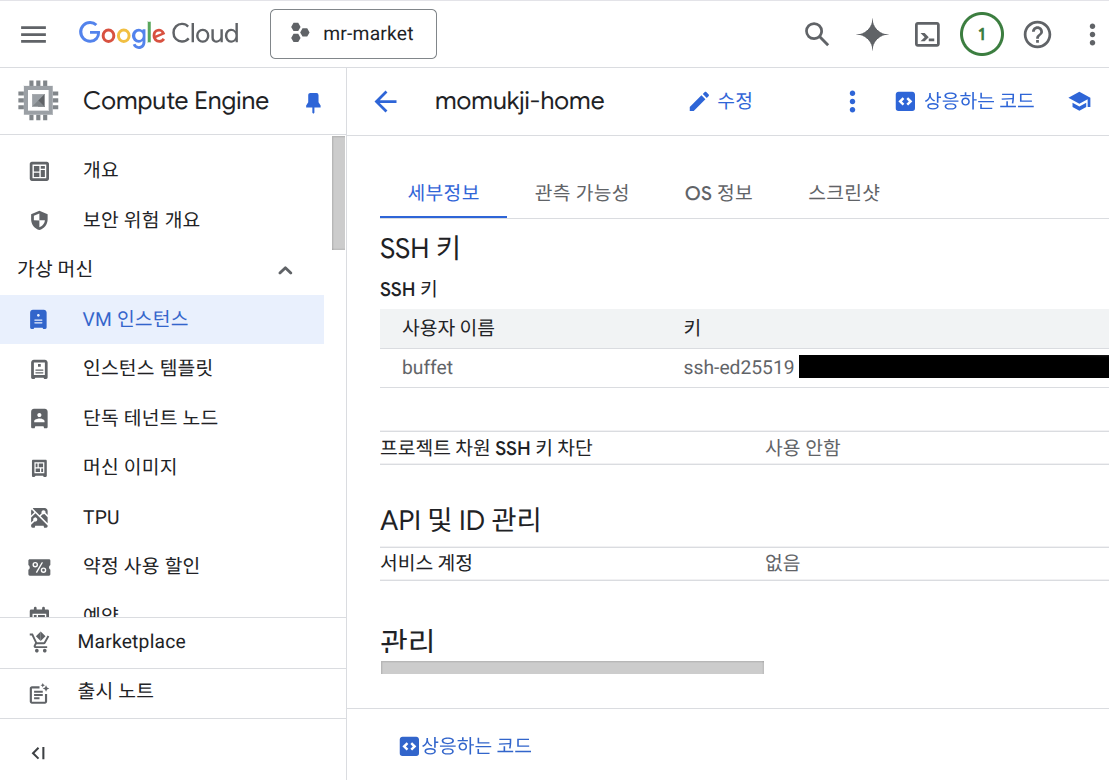
Task: Open the learning graduation cap icon
Action: tap(1079, 102)
